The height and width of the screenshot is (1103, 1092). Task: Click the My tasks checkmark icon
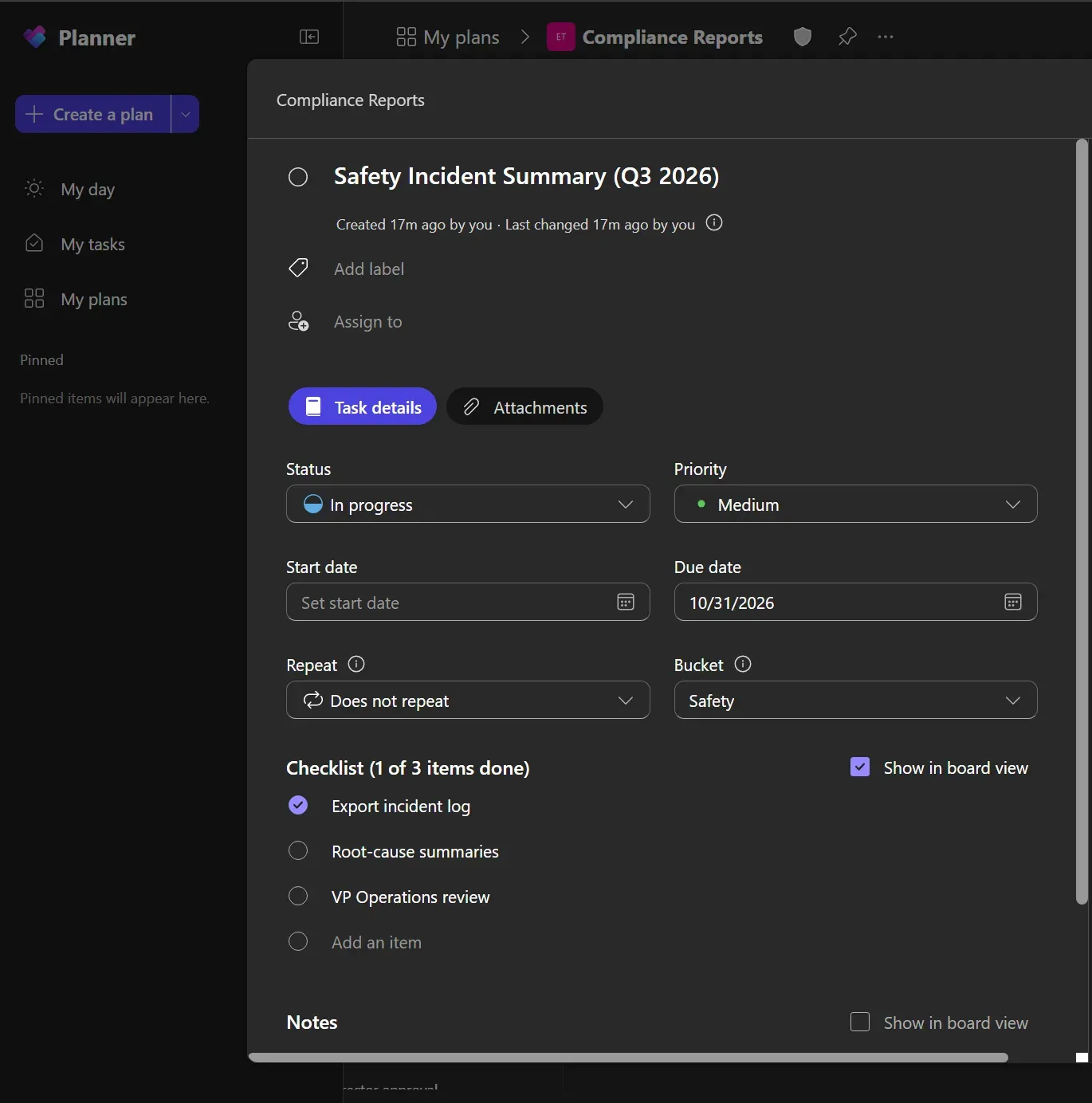coord(34,243)
